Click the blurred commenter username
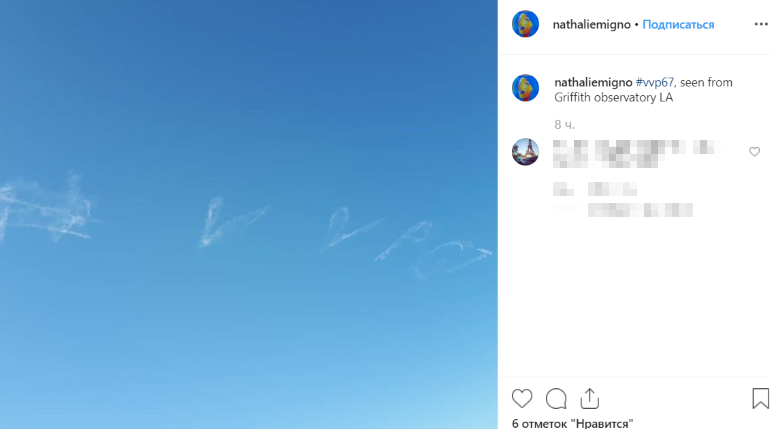 (x=570, y=147)
